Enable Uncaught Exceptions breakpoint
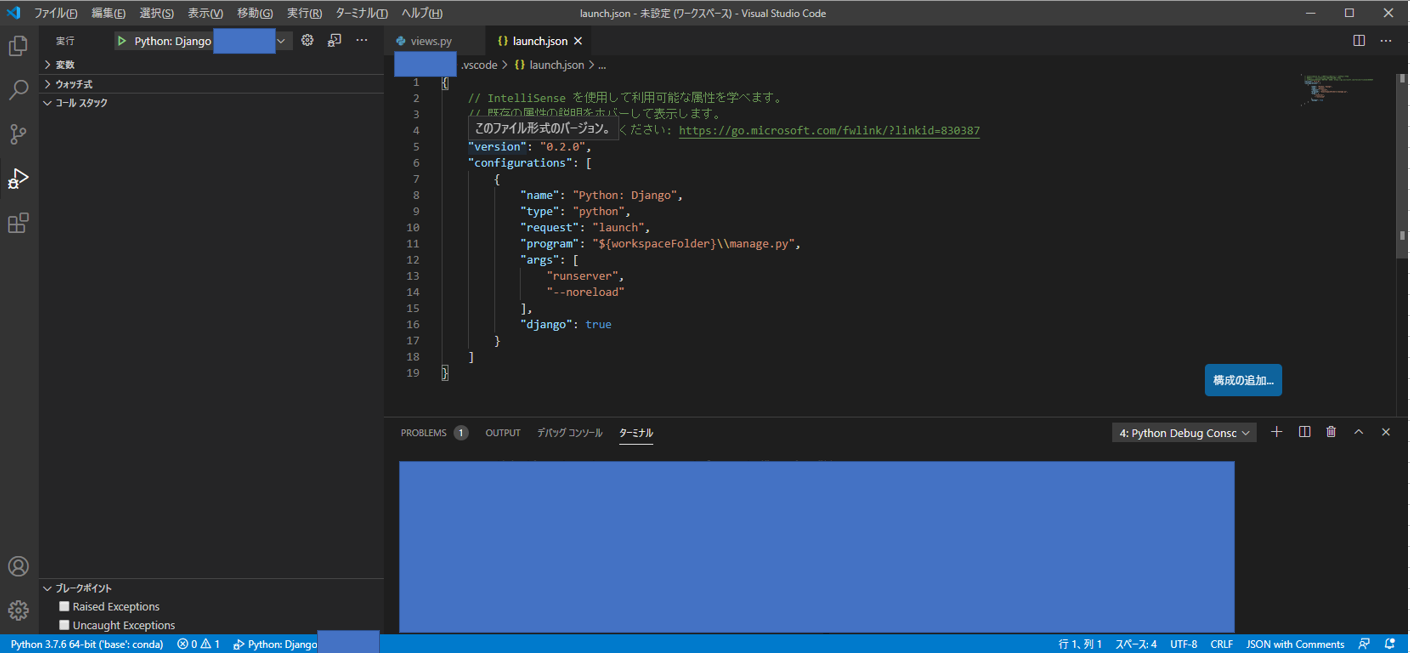Viewport: 1410px width, 653px height. click(x=64, y=625)
